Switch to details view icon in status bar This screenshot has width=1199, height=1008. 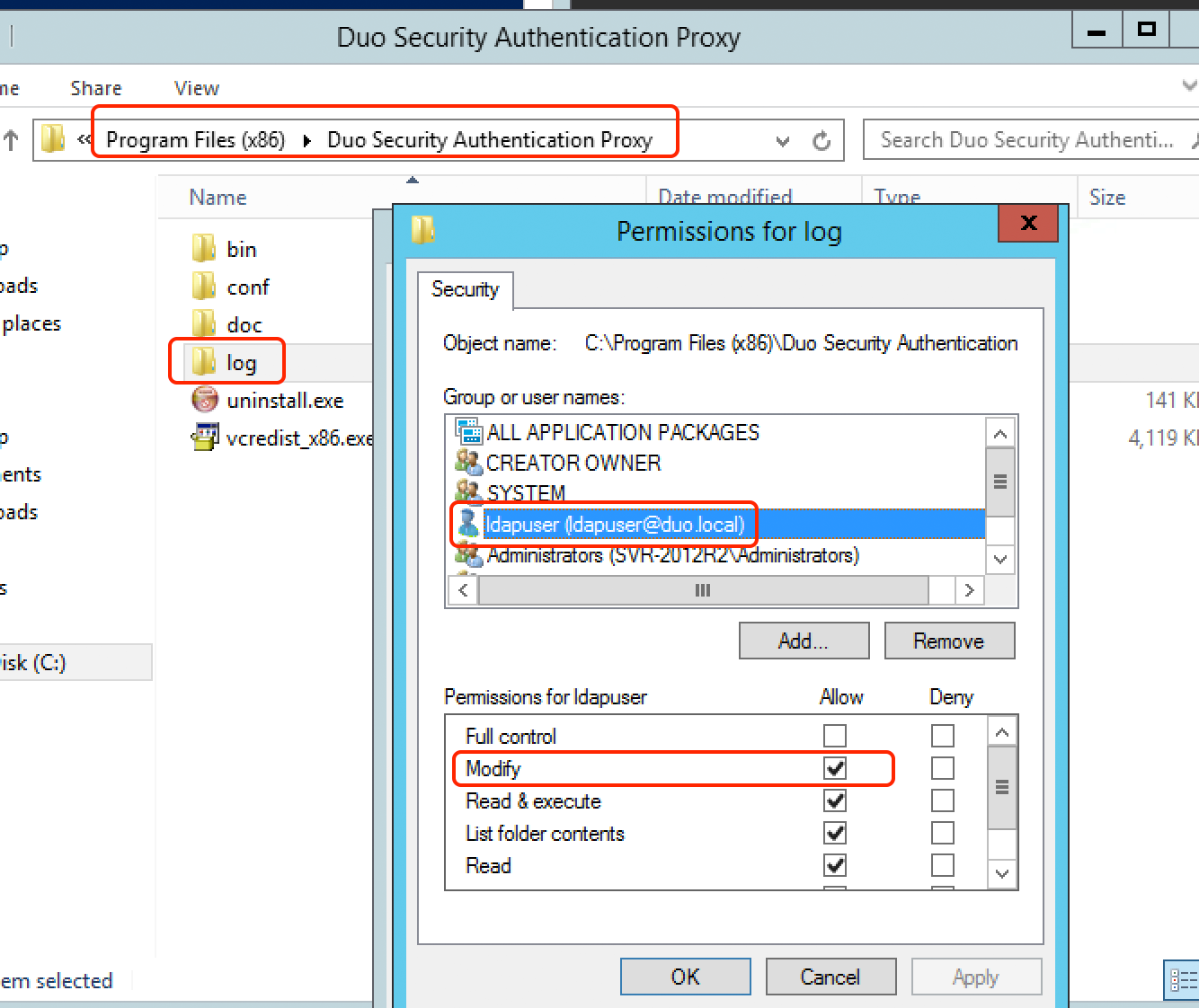click(1182, 980)
